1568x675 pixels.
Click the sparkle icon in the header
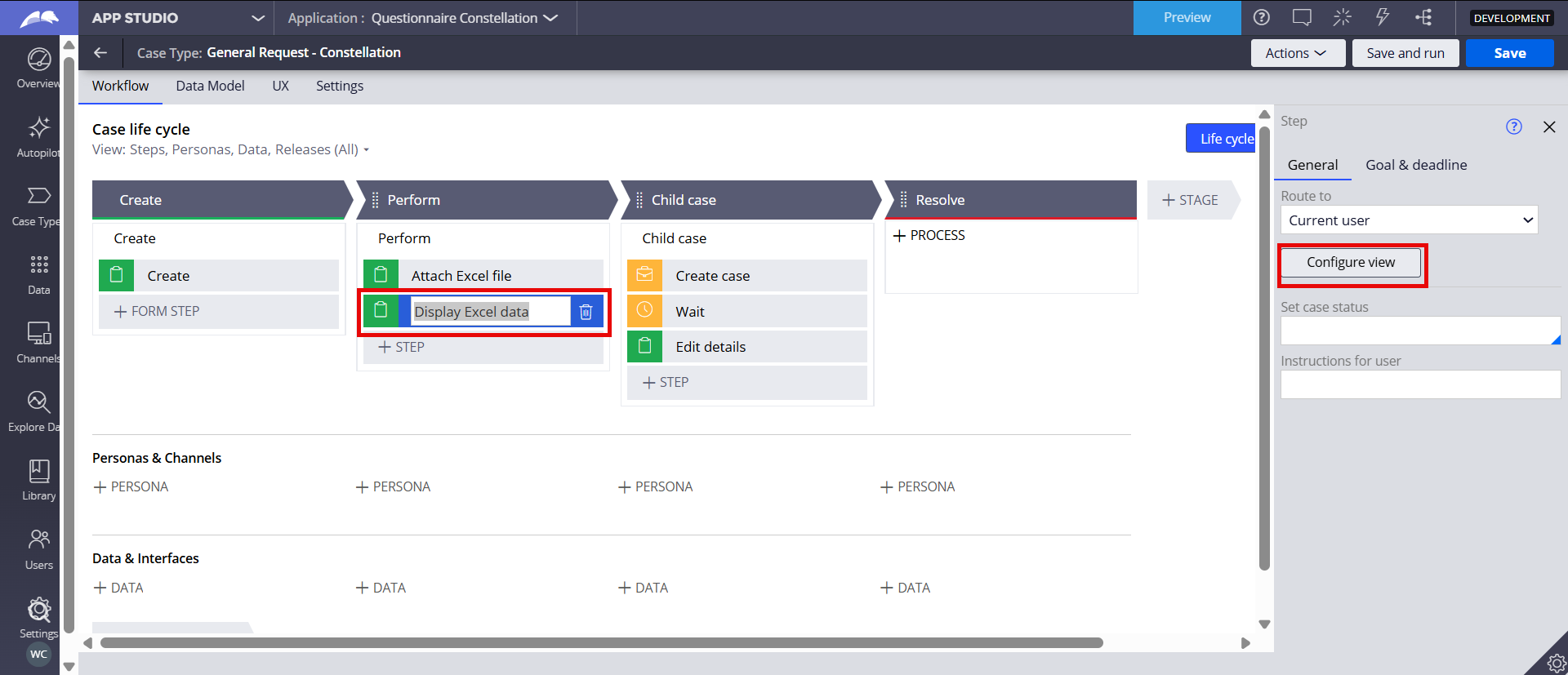pyautogui.click(x=1342, y=17)
